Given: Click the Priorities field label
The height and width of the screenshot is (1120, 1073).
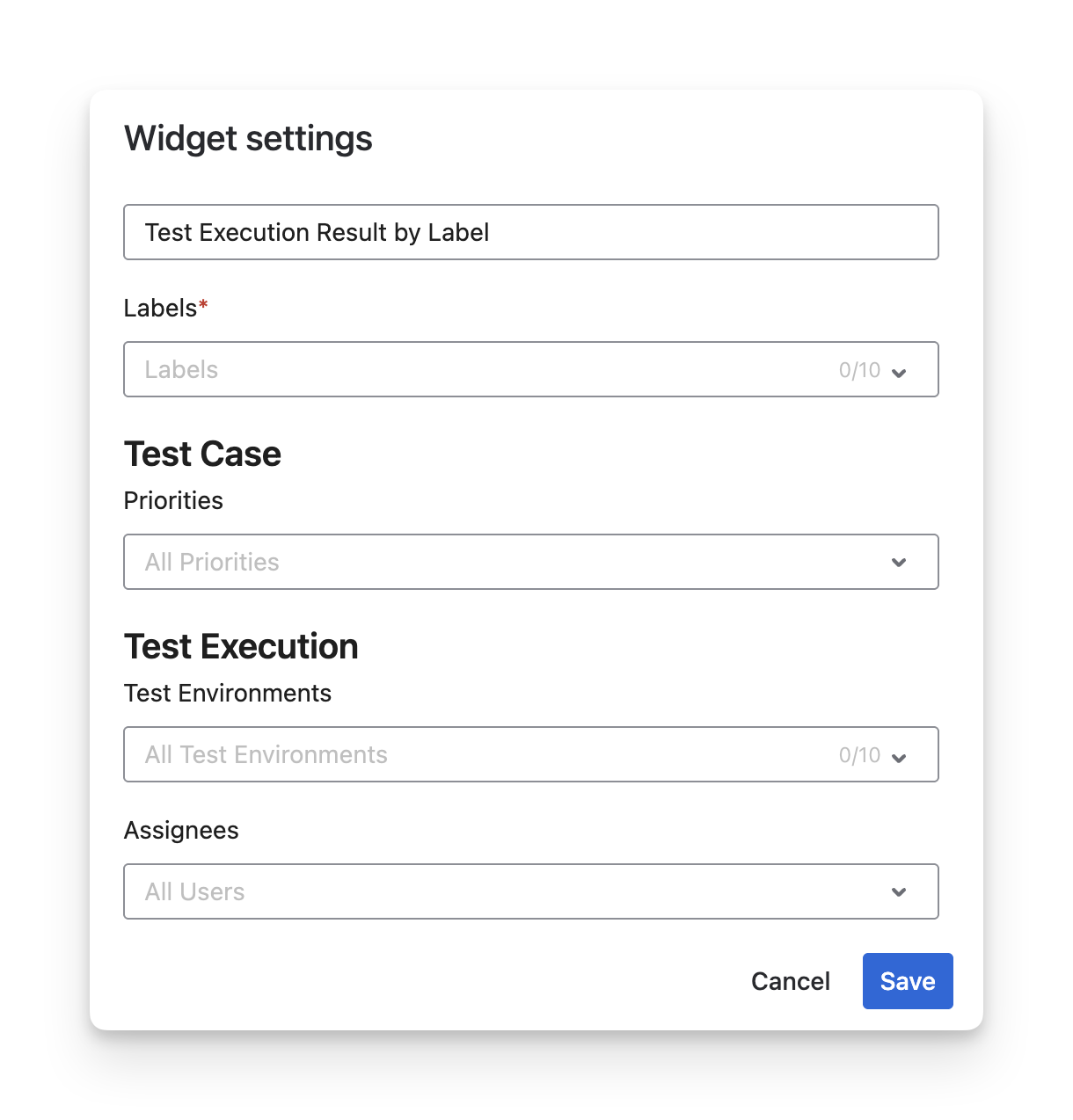Looking at the screenshot, I should click(173, 500).
